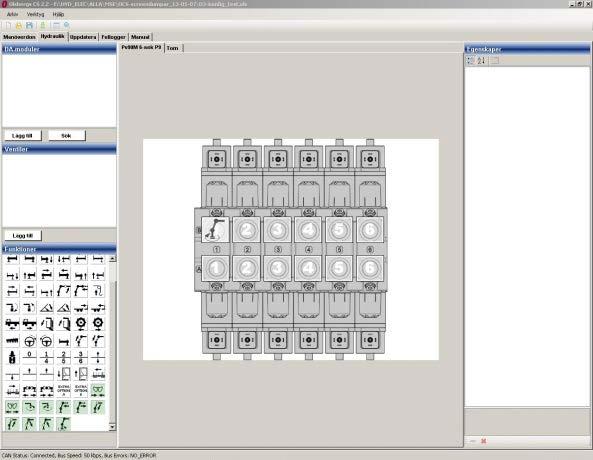The width and height of the screenshot is (593, 460).
Task: Pick the joystick function icon in Funktioner
Action: [12, 357]
